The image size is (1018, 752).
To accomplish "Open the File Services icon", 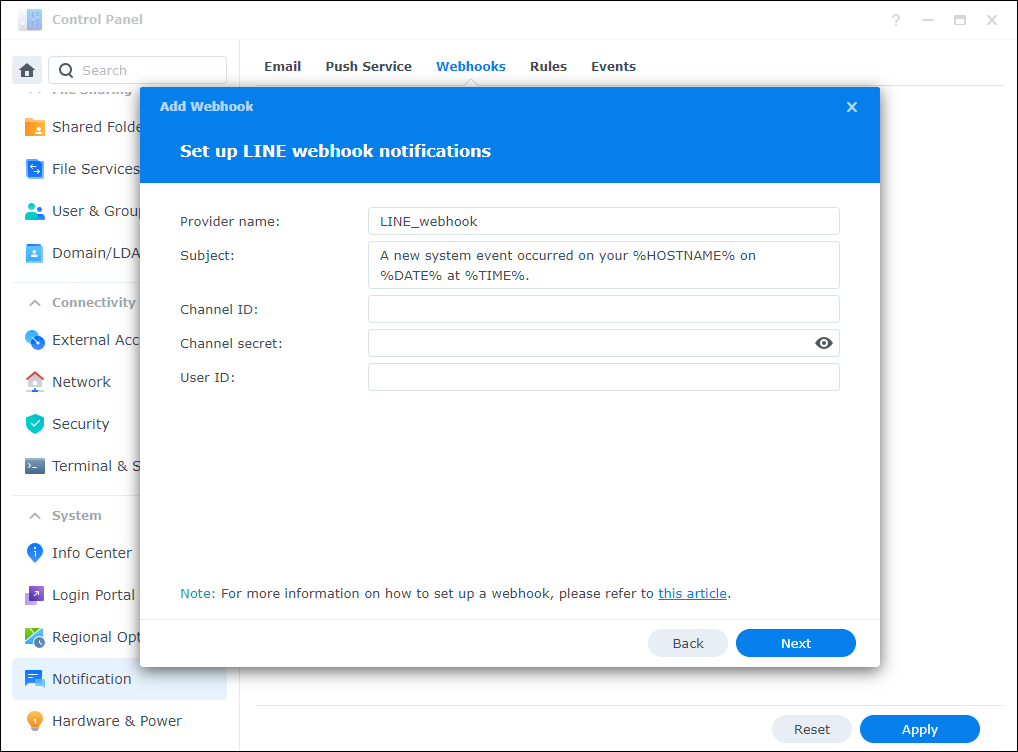I will pyautogui.click(x=34, y=169).
